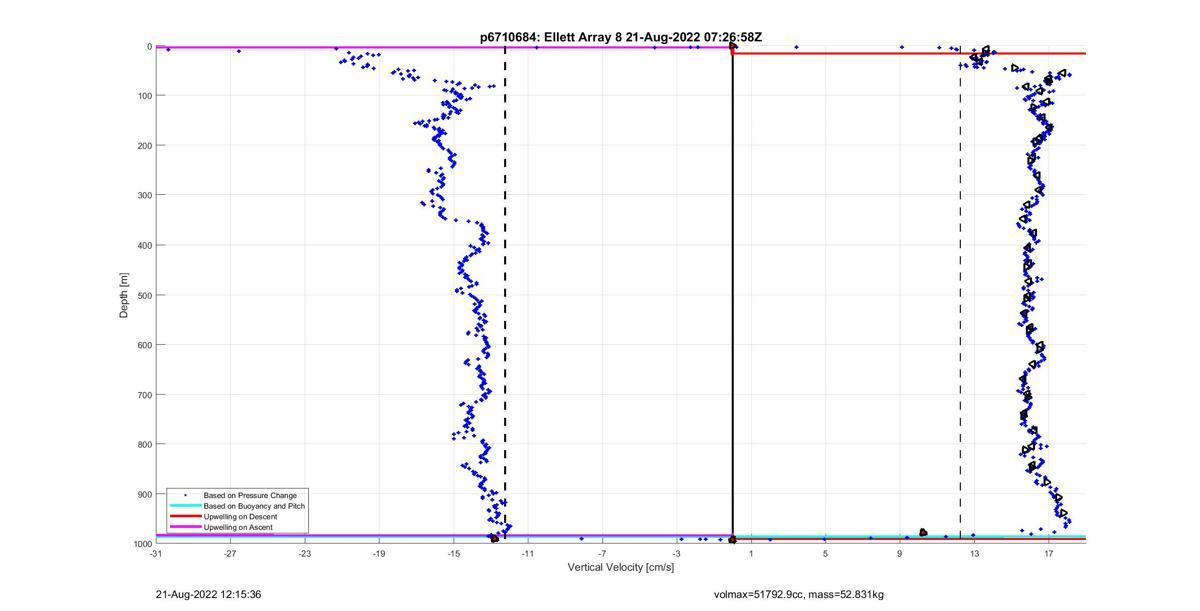Click depth tick label '900'
Image resolution: width=1200 pixels, height=611 pixels.
144,494
